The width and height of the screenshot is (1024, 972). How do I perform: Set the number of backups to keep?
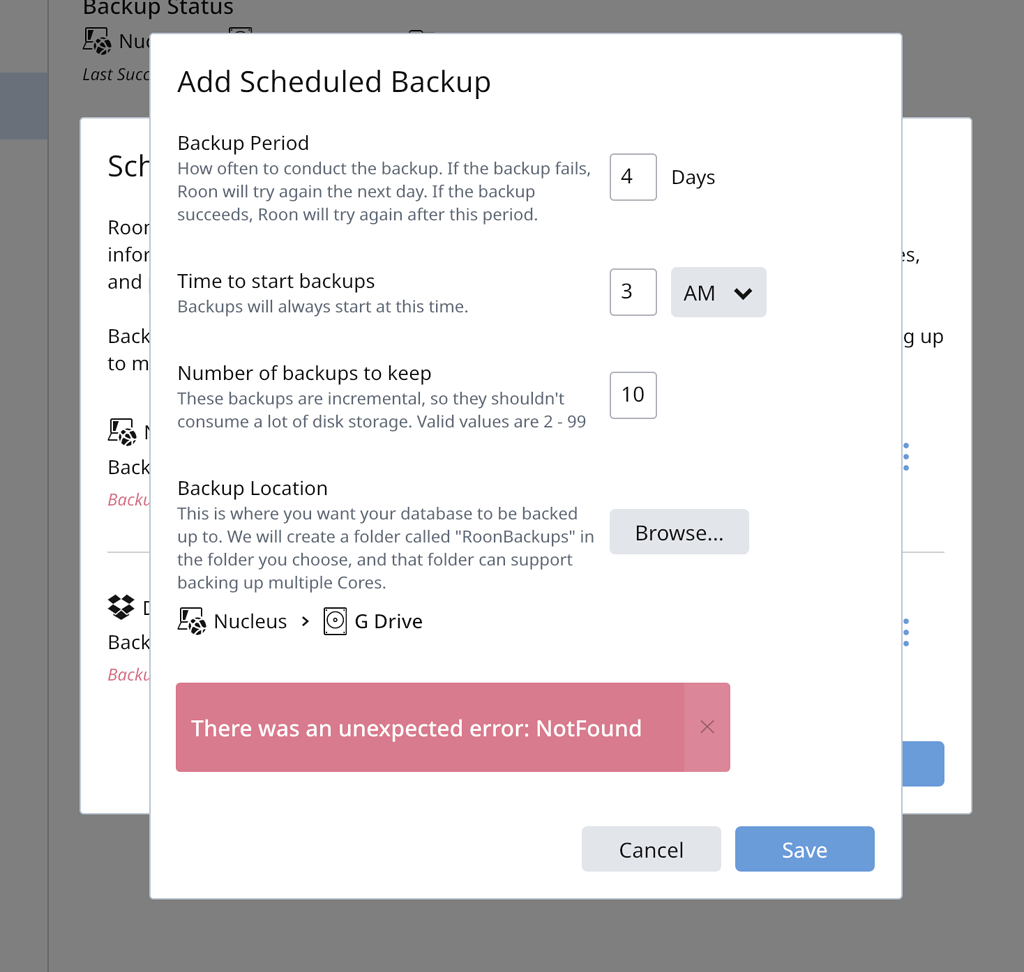[632, 395]
